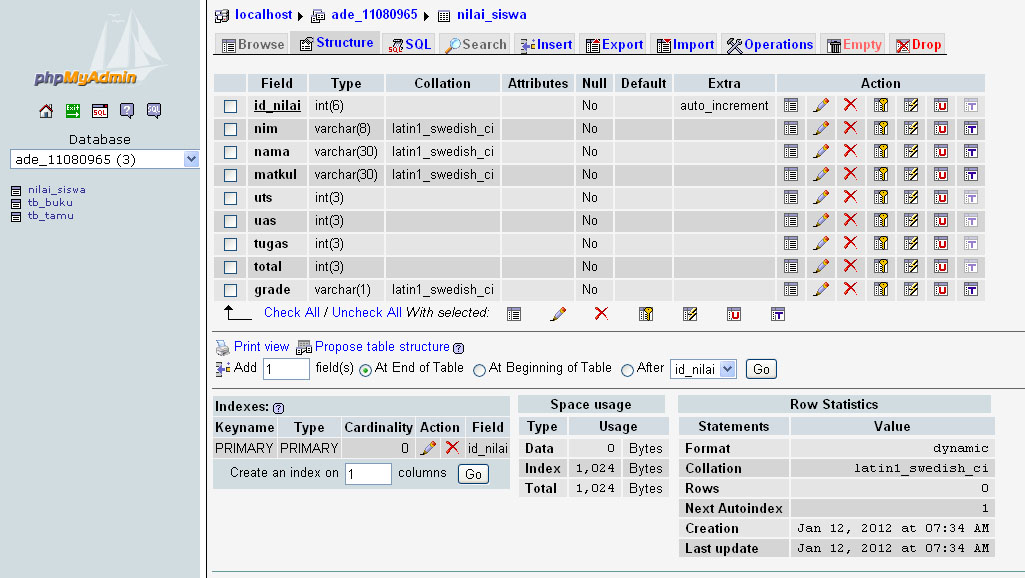This screenshot has height=578, width=1025.
Task: Change selected fields pencil in With selected row
Action: 558,314
